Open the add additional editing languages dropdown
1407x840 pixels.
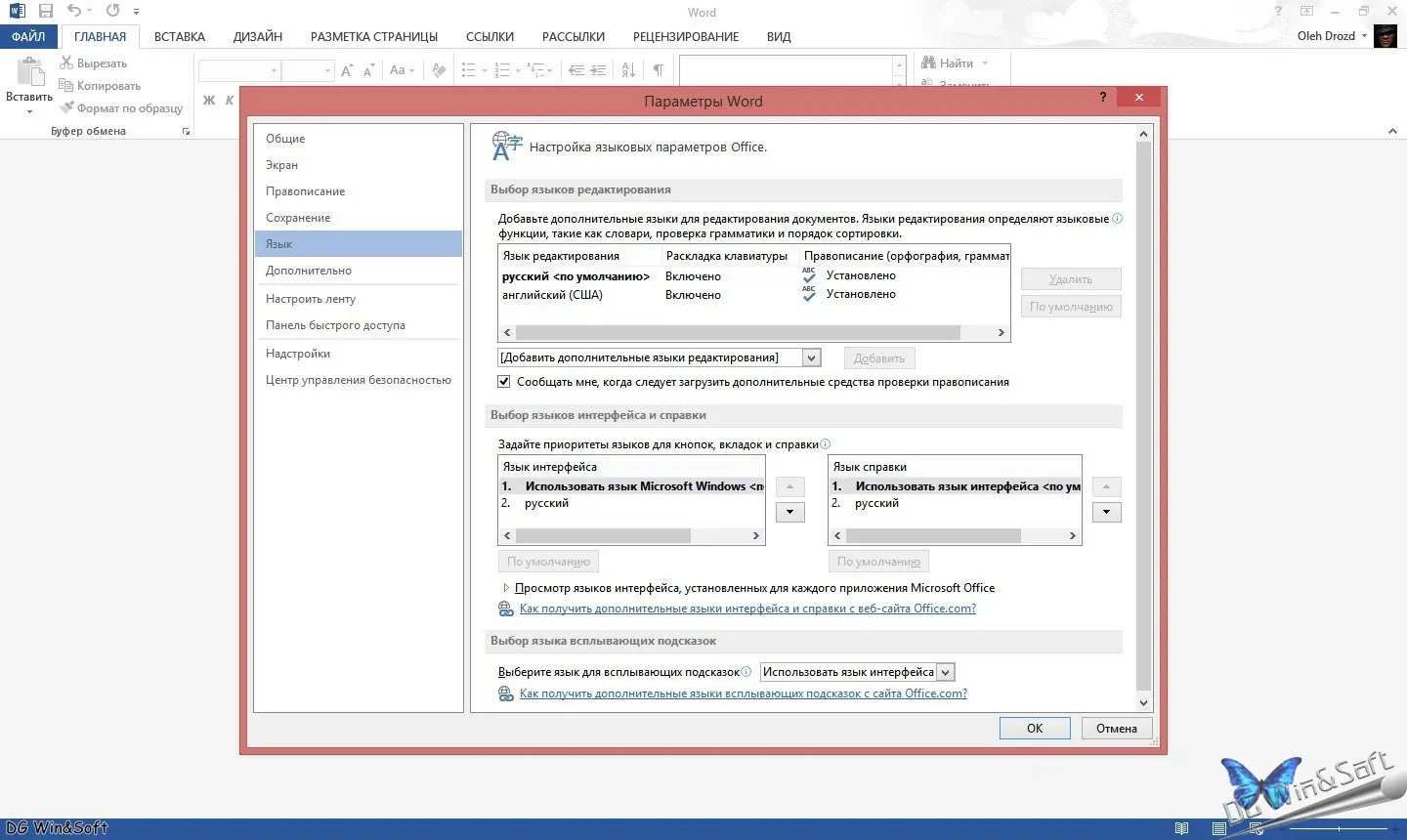point(811,357)
